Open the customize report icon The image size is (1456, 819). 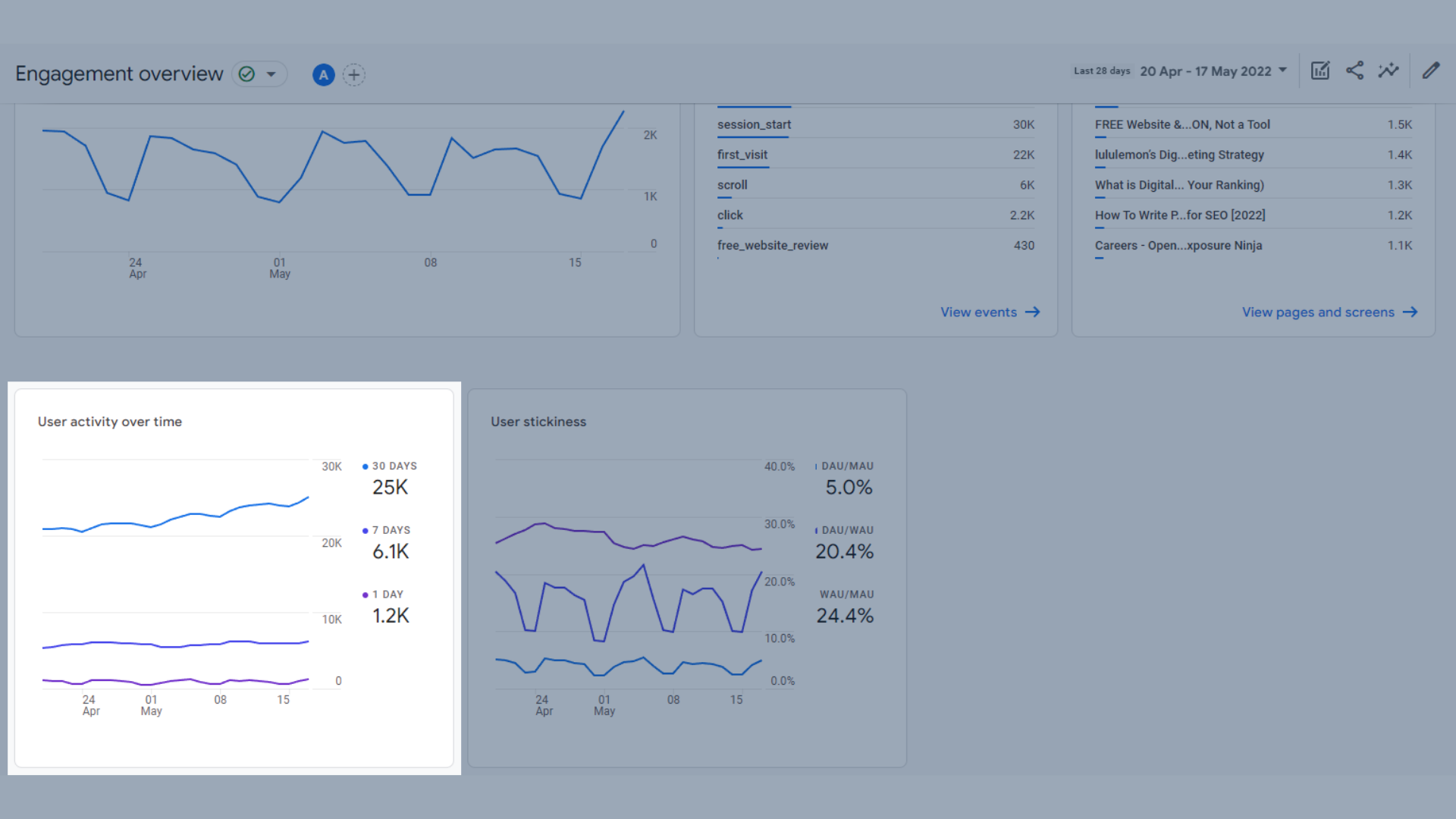click(1320, 71)
